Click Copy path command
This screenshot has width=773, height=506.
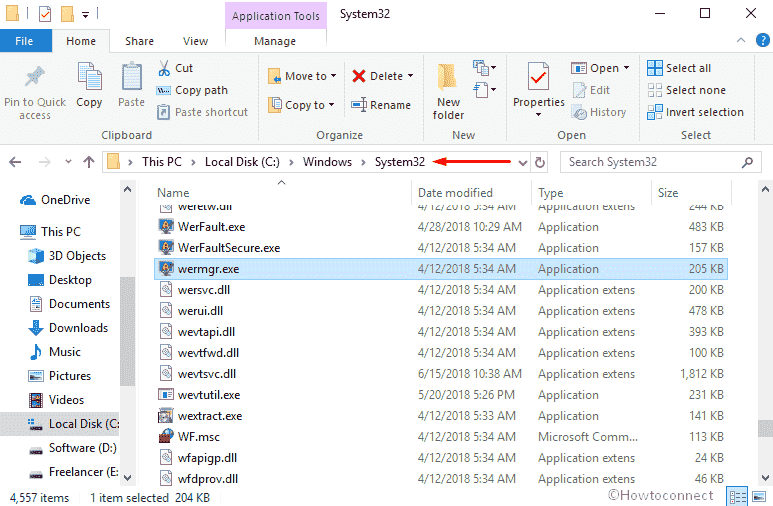point(192,90)
